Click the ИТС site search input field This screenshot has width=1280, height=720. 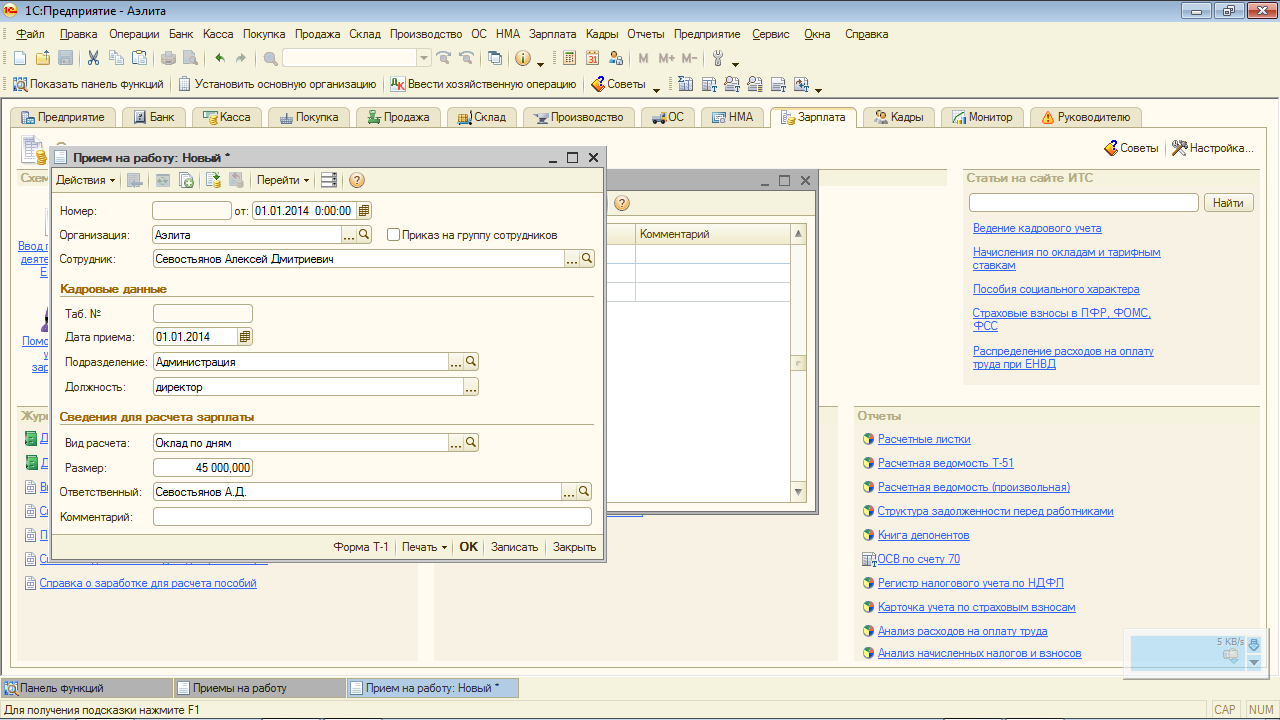pos(1084,203)
